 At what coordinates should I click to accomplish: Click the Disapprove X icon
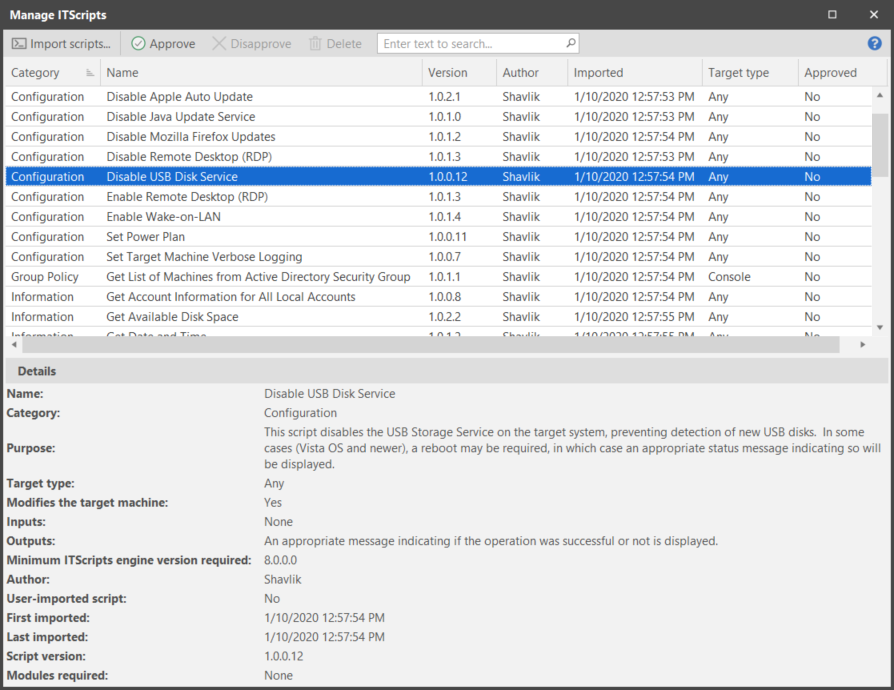(219, 44)
